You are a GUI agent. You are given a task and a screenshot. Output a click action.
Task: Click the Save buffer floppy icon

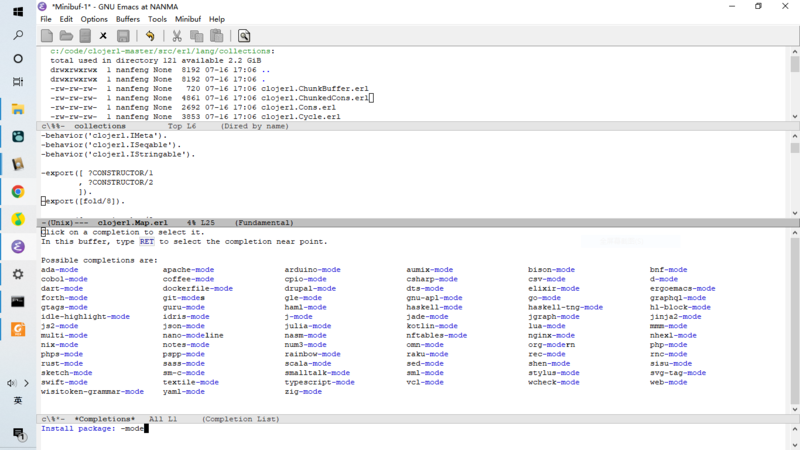(x=123, y=36)
